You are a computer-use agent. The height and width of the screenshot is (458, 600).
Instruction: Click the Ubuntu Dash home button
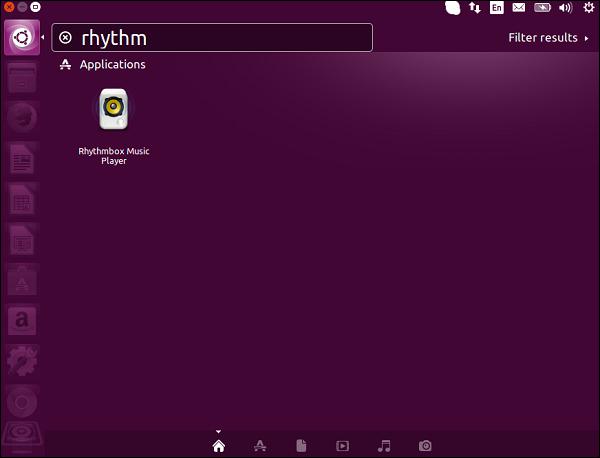point(22,38)
